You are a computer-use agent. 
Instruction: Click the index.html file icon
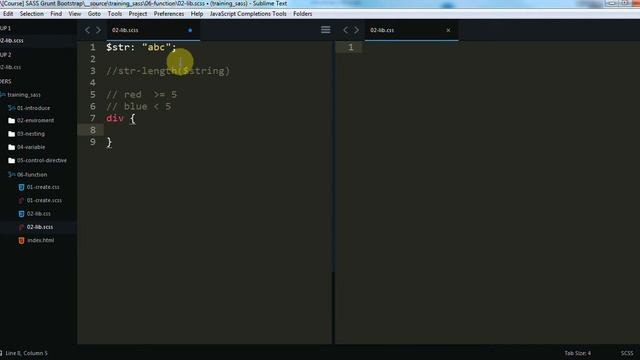(x=21, y=240)
